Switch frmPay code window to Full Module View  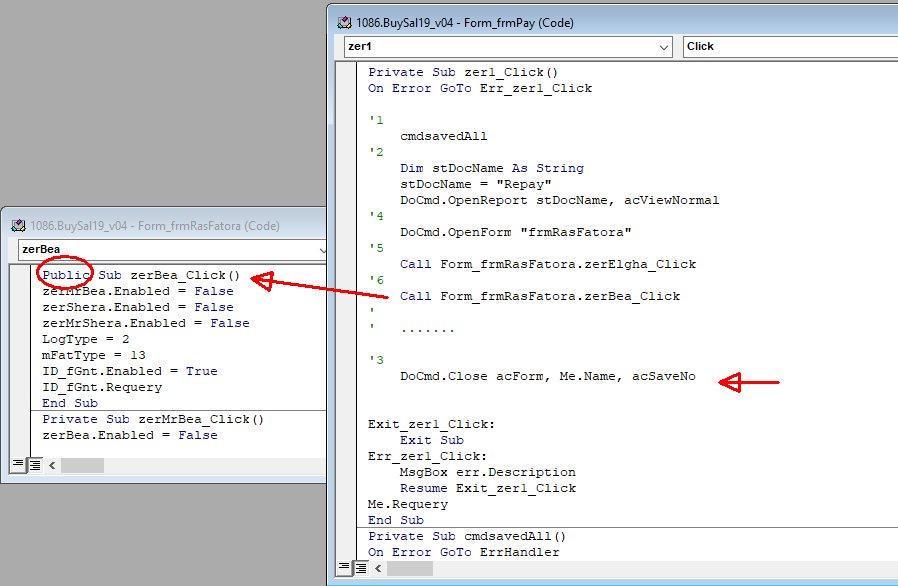click(x=362, y=568)
